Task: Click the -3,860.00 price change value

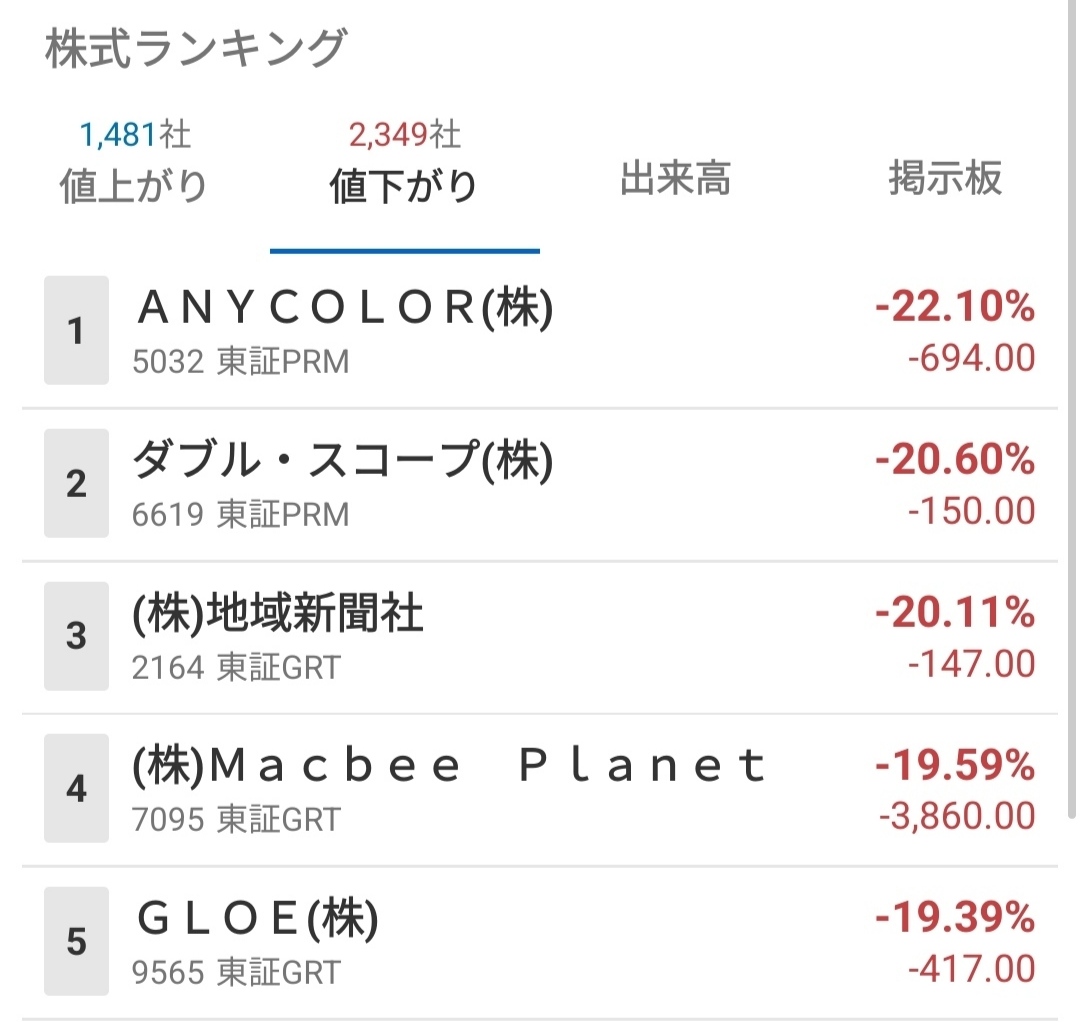Action: point(957,817)
